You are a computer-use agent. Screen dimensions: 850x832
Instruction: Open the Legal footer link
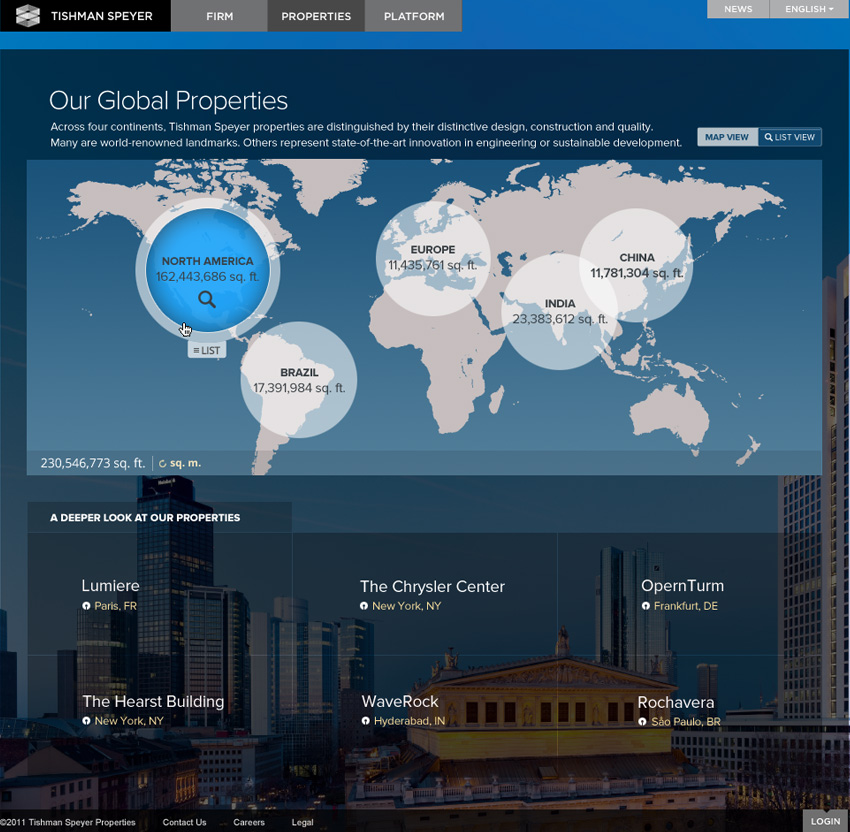click(x=302, y=822)
